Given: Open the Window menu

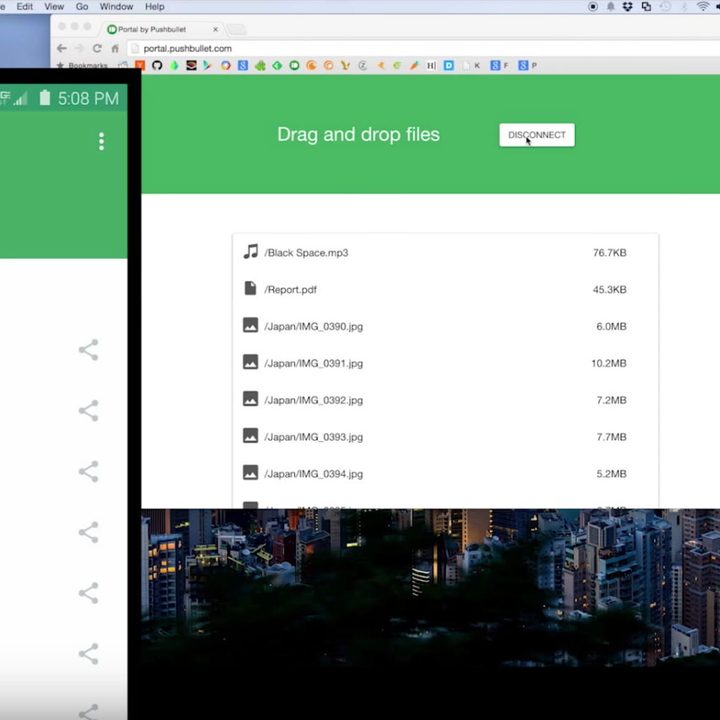Looking at the screenshot, I should [x=116, y=6].
